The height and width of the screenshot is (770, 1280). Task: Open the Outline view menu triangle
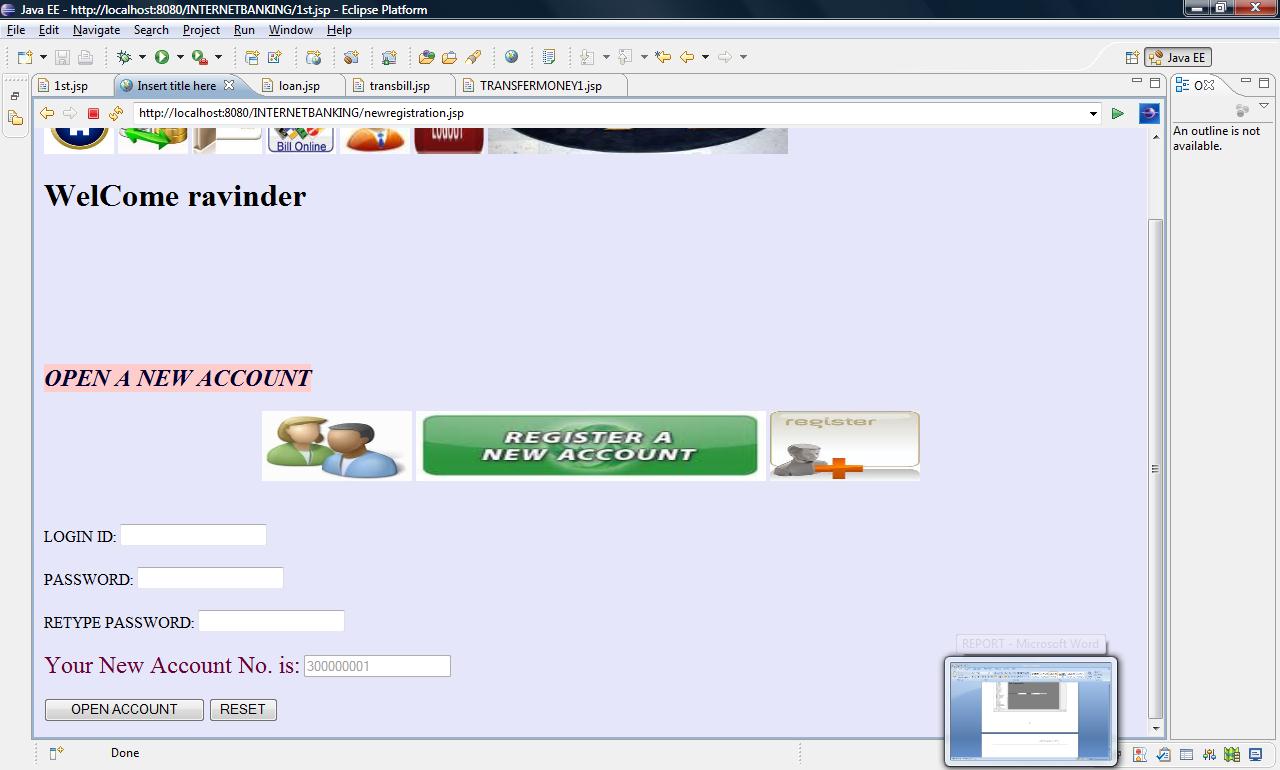point(1264,106)
